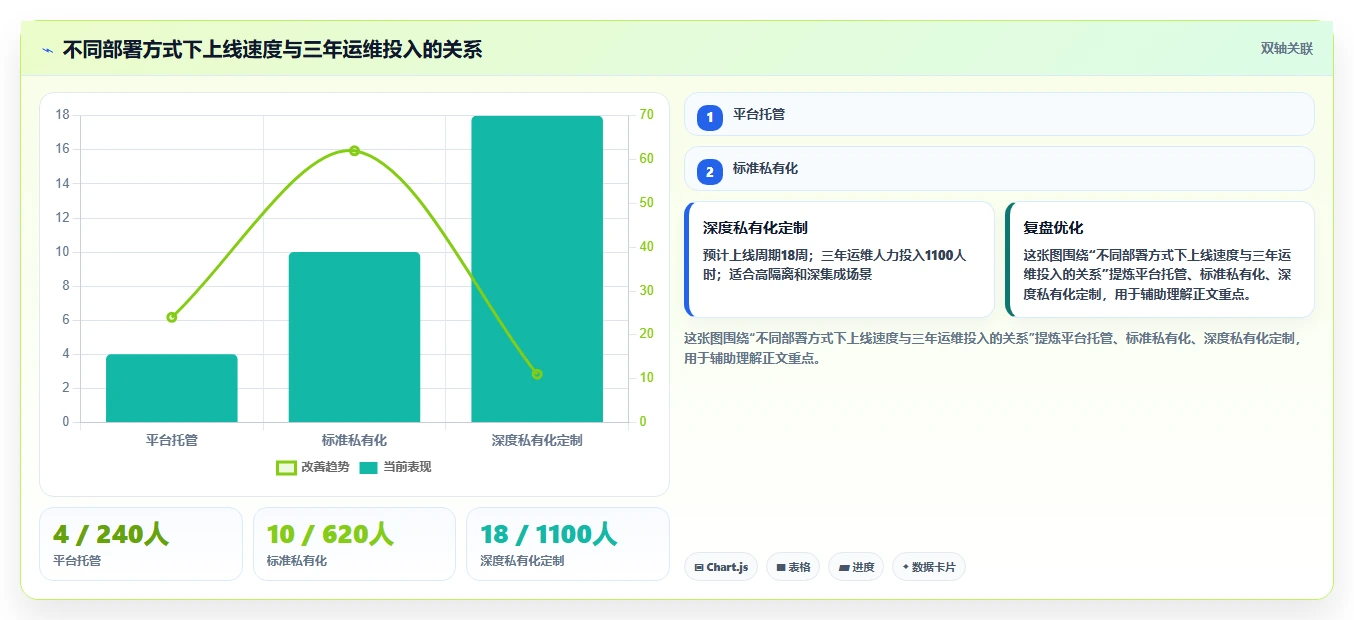Image resolution: width=1354 pixels, height=620 pixels.
Task: Click the lightning icon beside the title
Action: pos(47,49)
